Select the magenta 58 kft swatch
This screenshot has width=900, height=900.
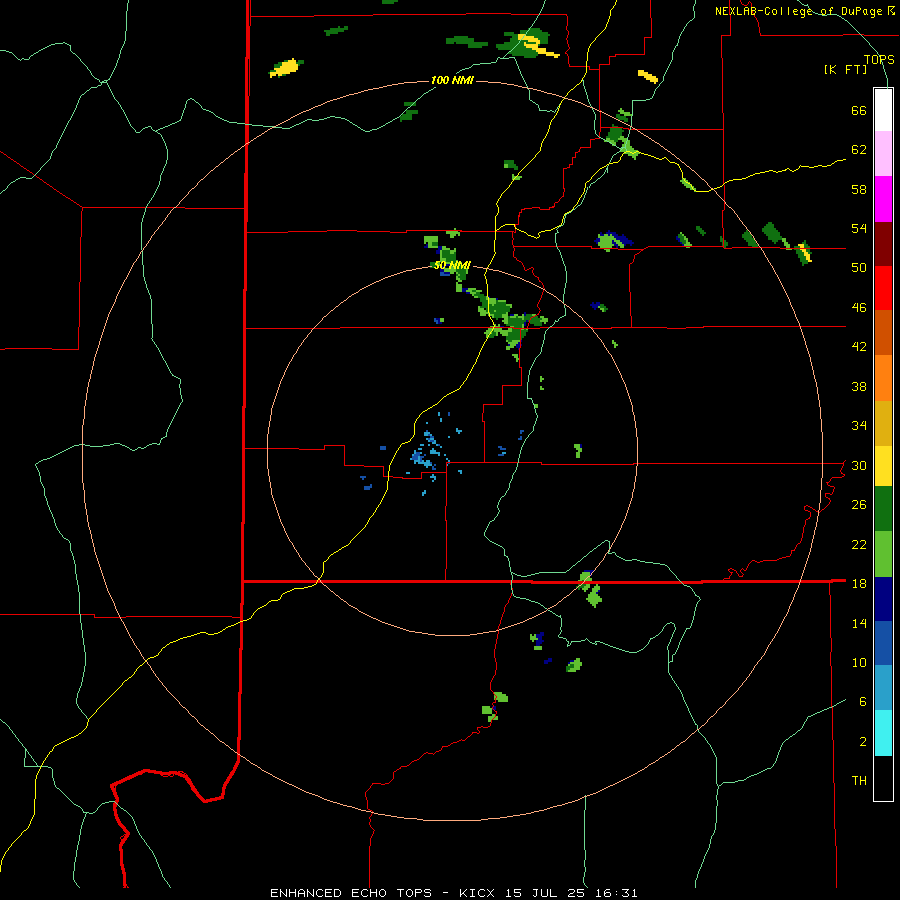(x=883, y=199)
